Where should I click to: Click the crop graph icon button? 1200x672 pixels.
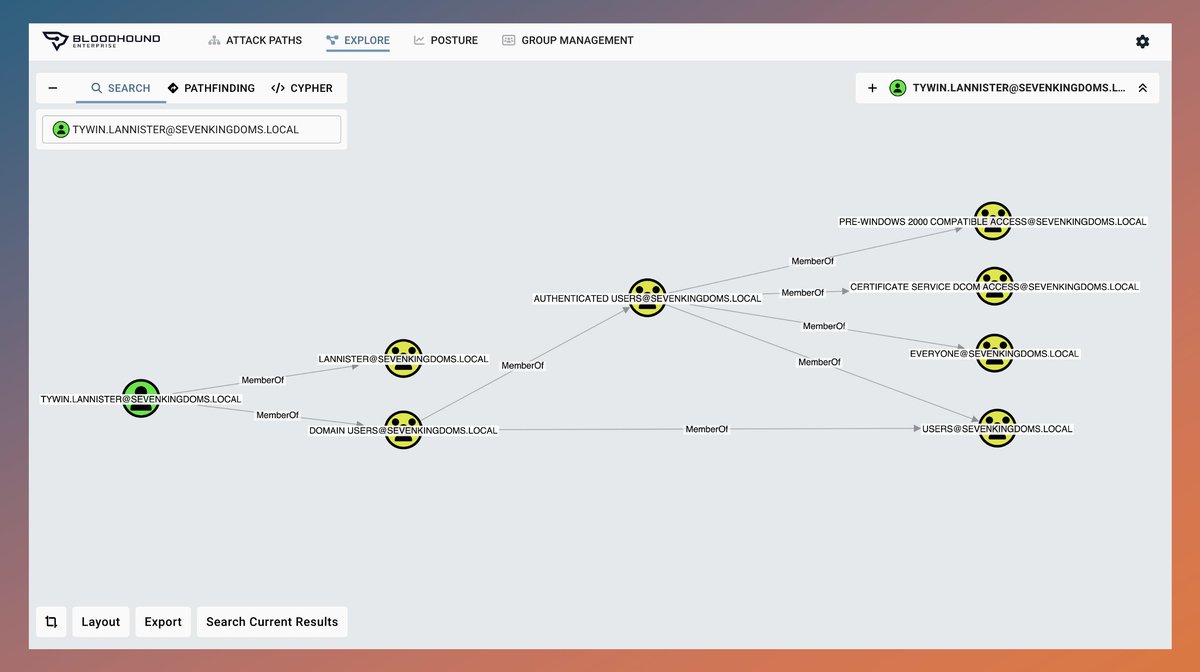coord(51,622)
